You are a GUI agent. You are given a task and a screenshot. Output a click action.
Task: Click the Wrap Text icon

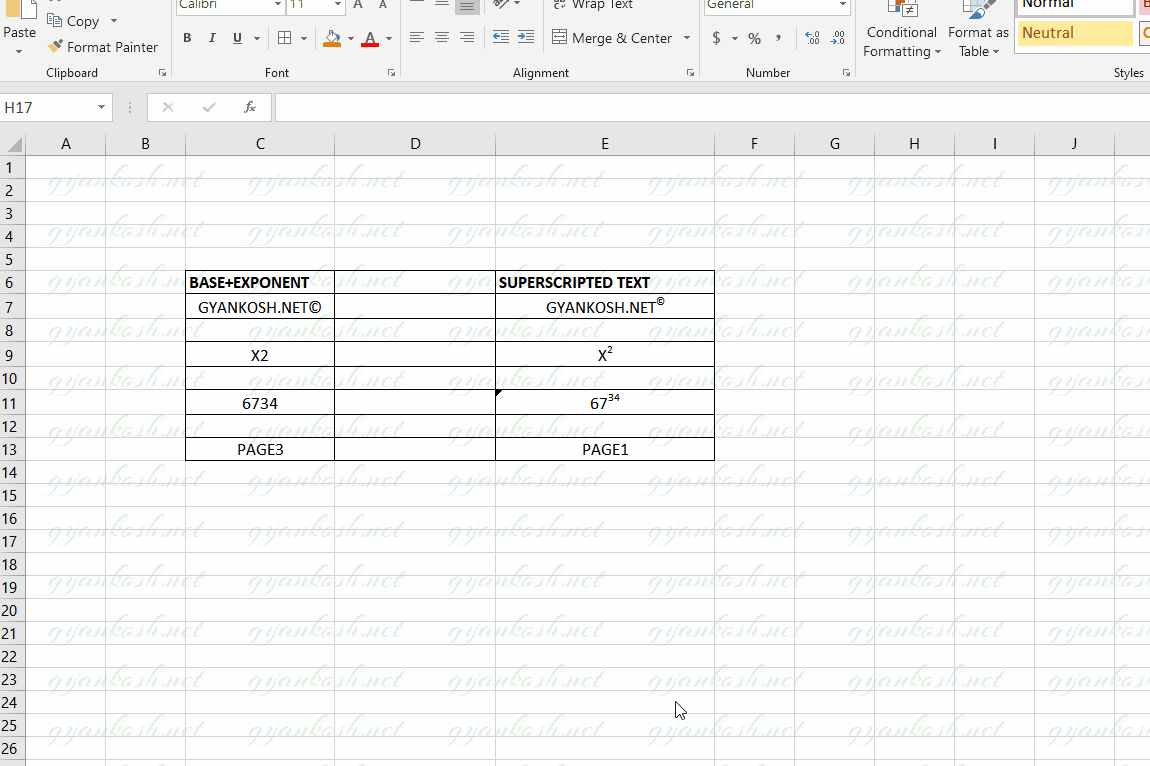click(x=559, y=5)
